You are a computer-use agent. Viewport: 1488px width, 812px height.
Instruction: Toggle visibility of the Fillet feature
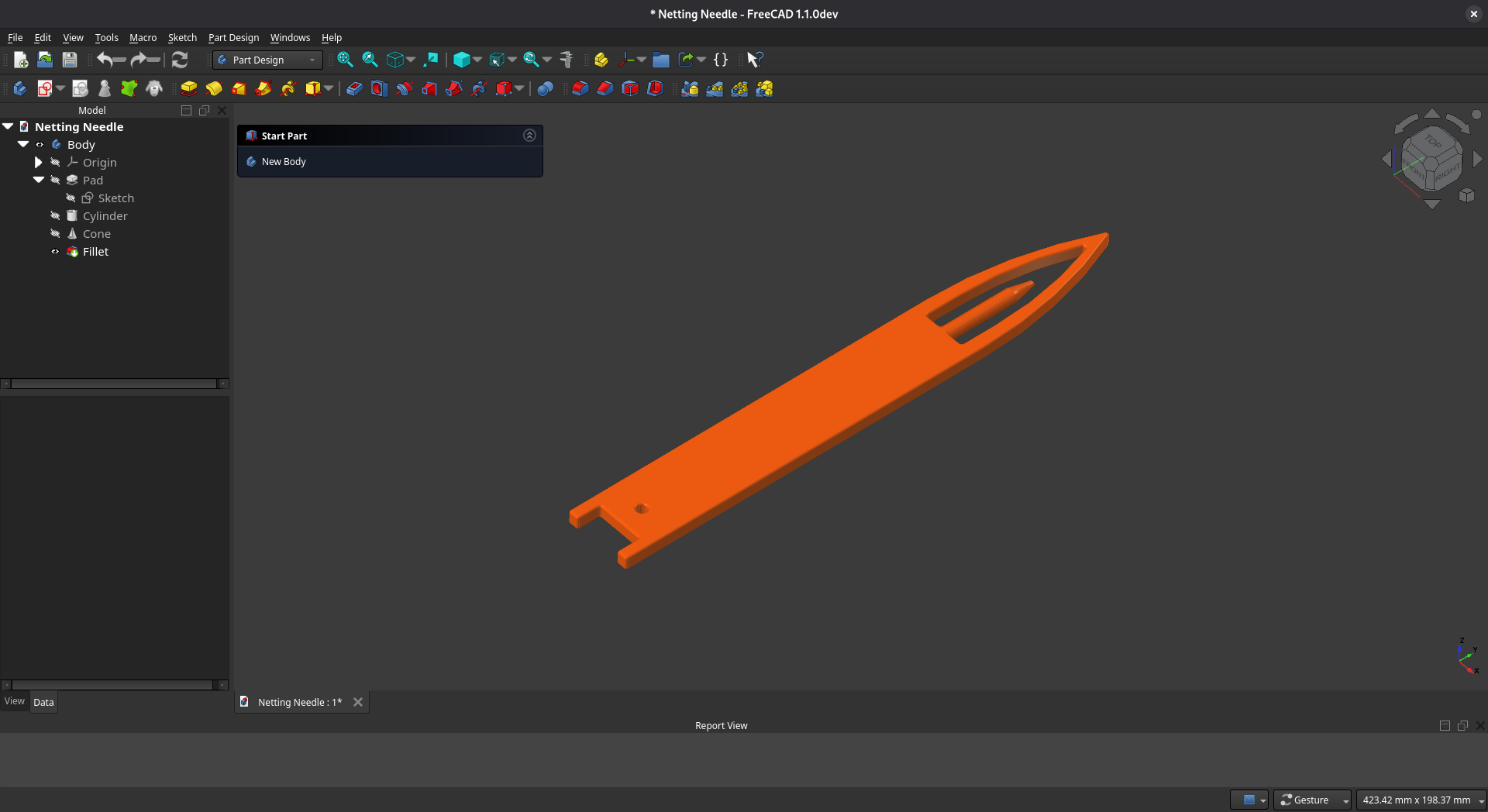(x=55, y=252)
